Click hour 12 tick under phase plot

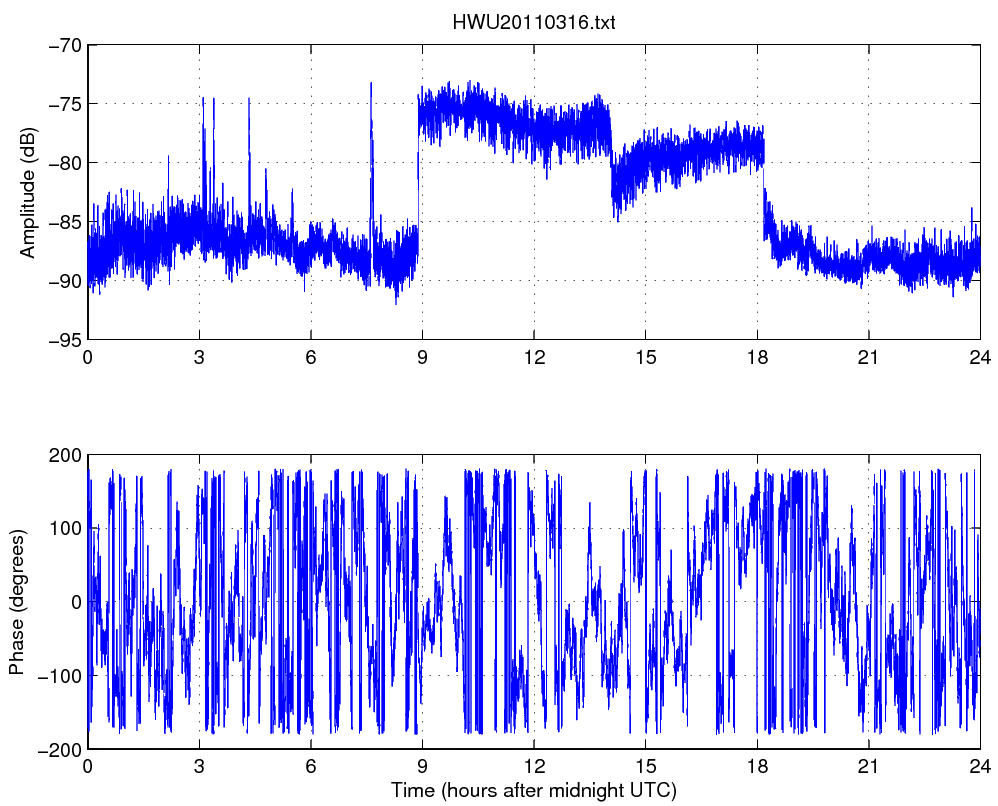[x=534, y=766]
